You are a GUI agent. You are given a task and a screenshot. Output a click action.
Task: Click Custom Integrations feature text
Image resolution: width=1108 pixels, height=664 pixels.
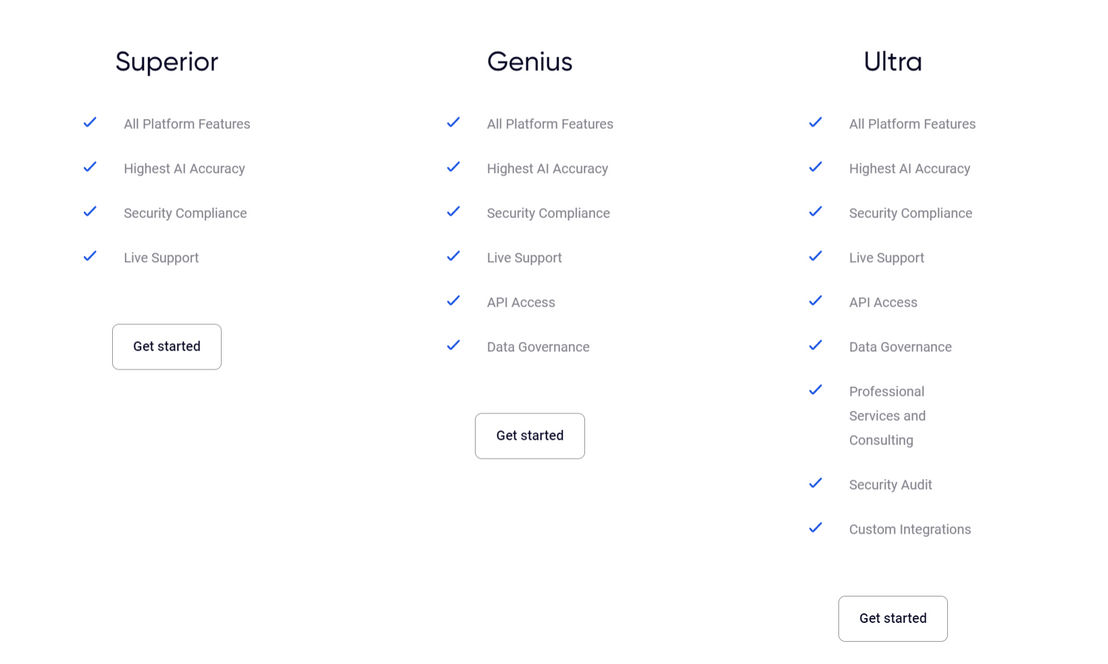coord(910,530)
